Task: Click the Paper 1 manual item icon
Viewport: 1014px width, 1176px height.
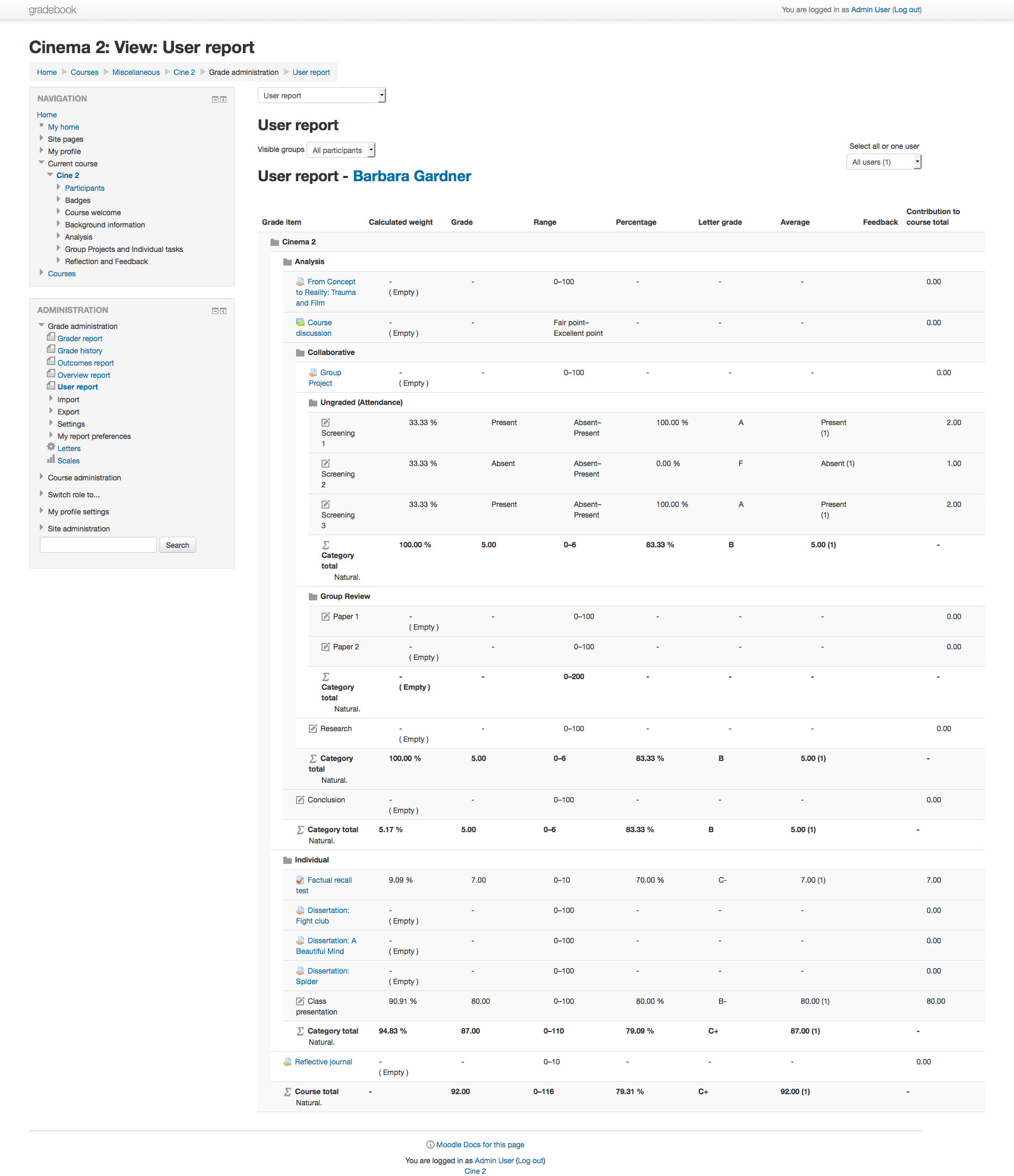Action: (x=326, y=616)
